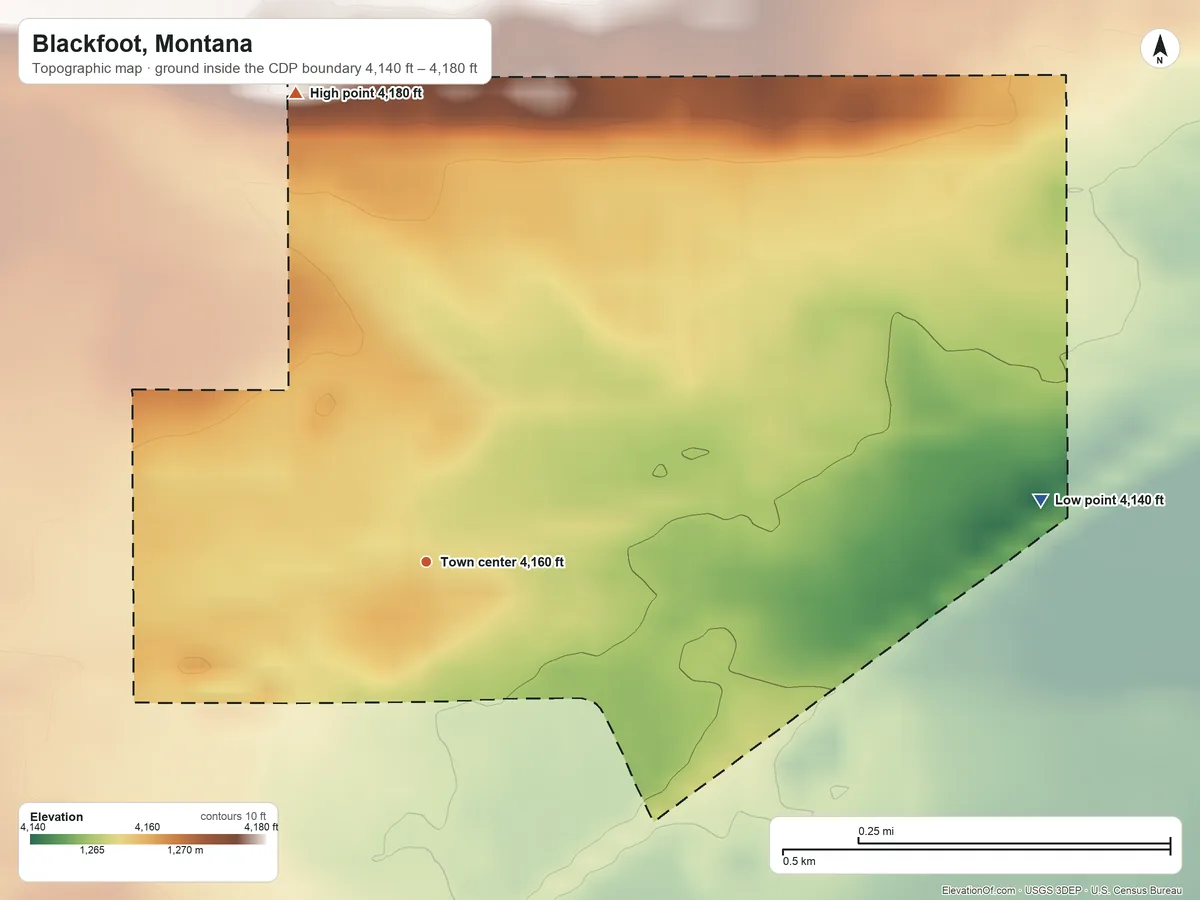Click the town center dot marker
The width and height of the screenshot is (1200, 900).
pos(426,562)
